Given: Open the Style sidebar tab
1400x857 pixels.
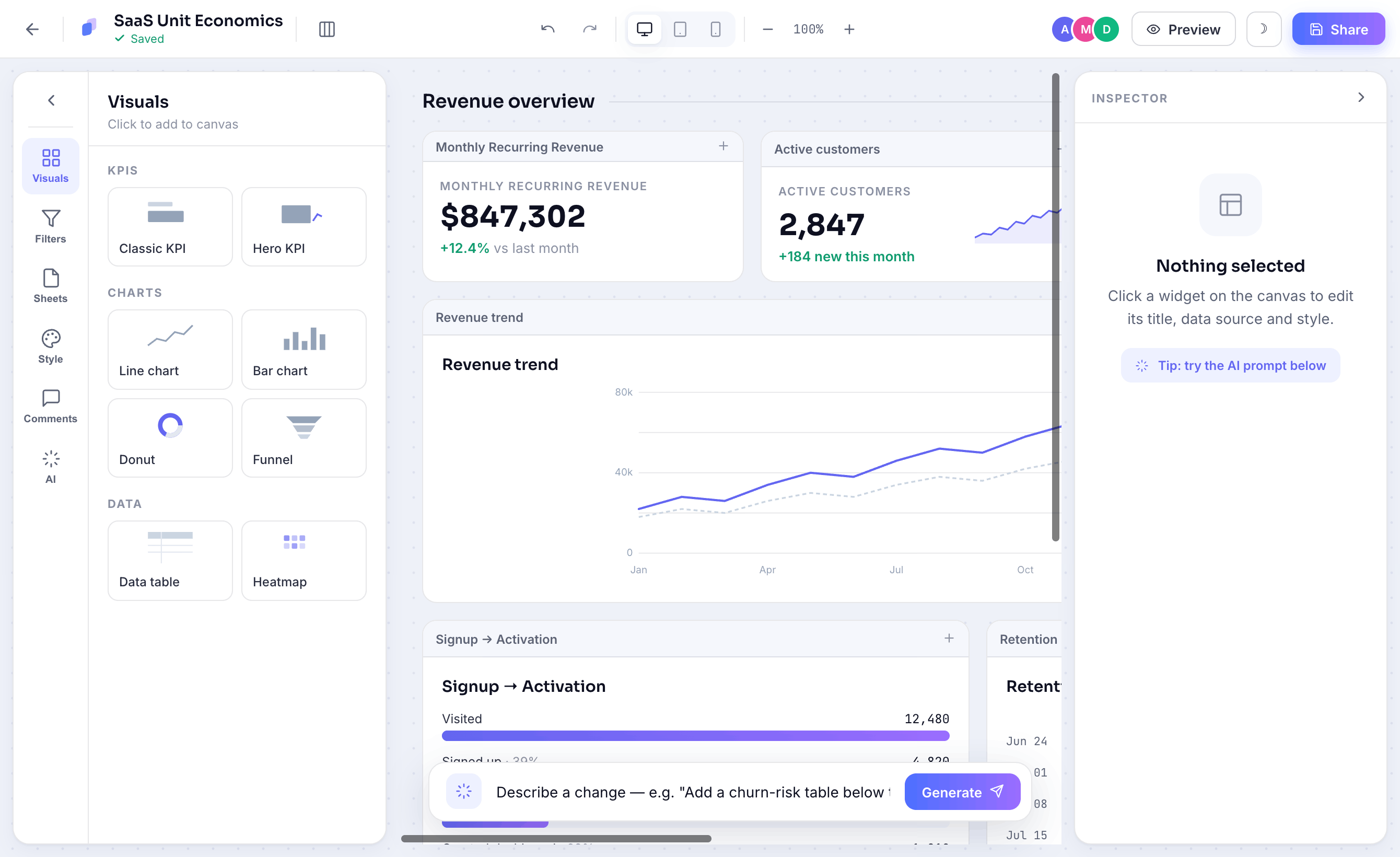Looking at the screenshot, I should [51, 346].
